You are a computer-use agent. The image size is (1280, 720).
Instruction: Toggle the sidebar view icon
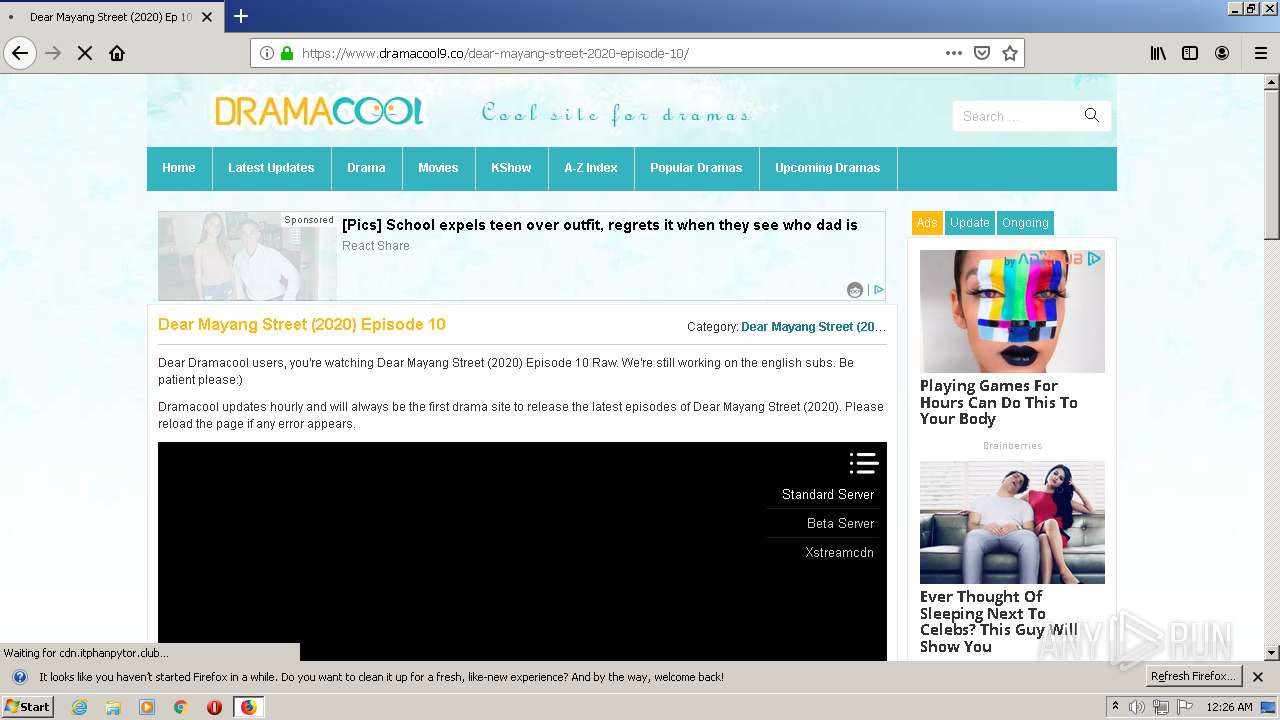pyautogui.click(x=1190, y=53)
